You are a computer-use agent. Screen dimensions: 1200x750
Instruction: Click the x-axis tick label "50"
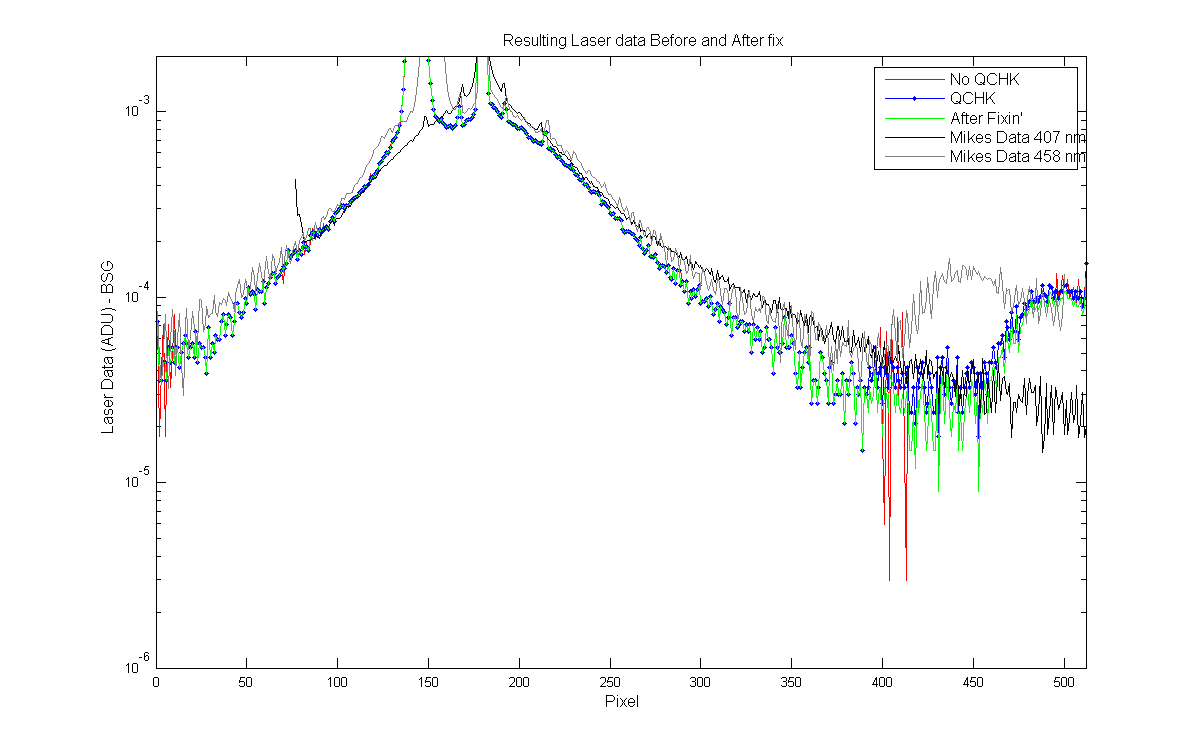247,681
